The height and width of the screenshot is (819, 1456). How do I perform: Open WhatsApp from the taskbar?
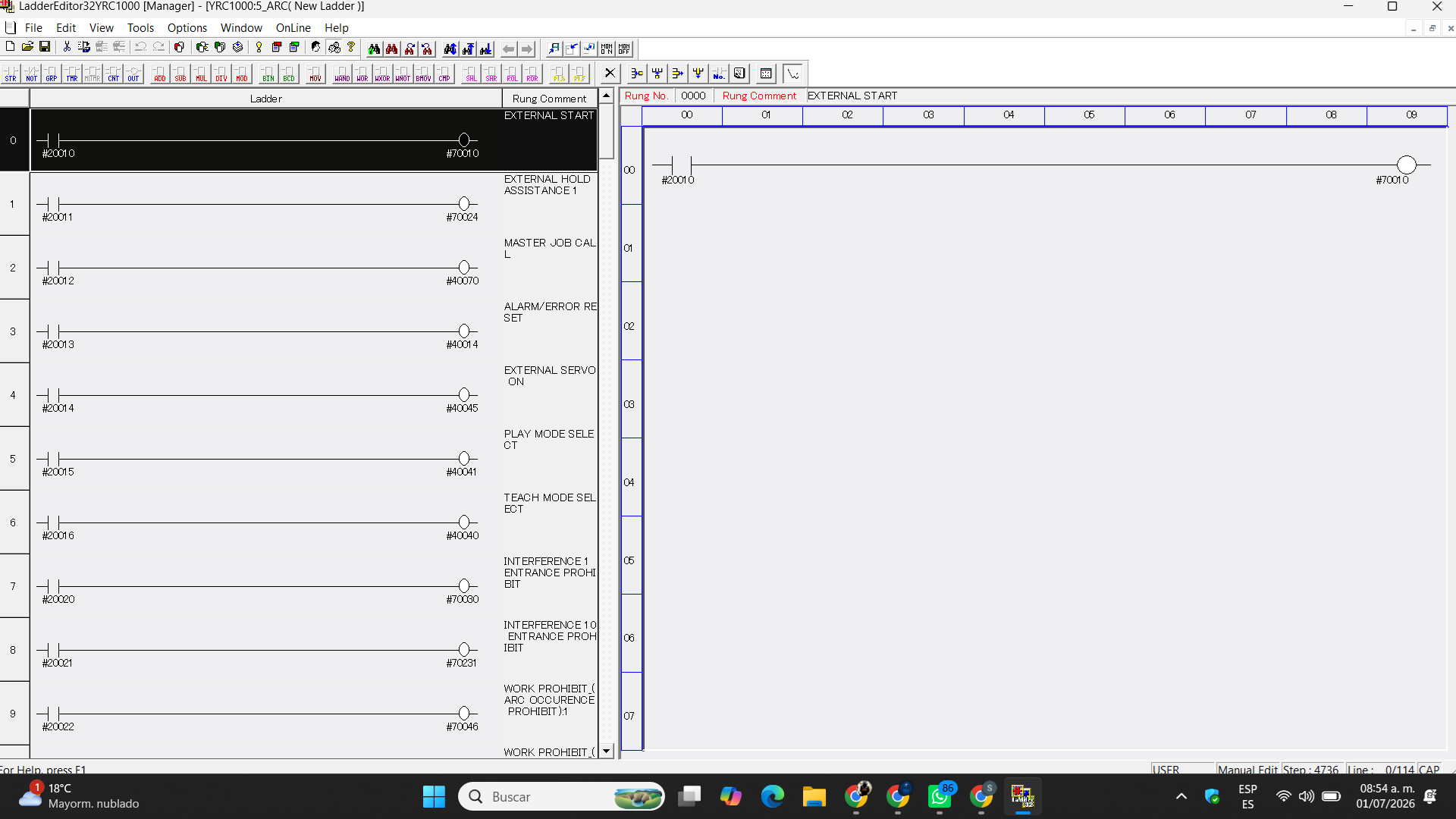pos(940,796)
